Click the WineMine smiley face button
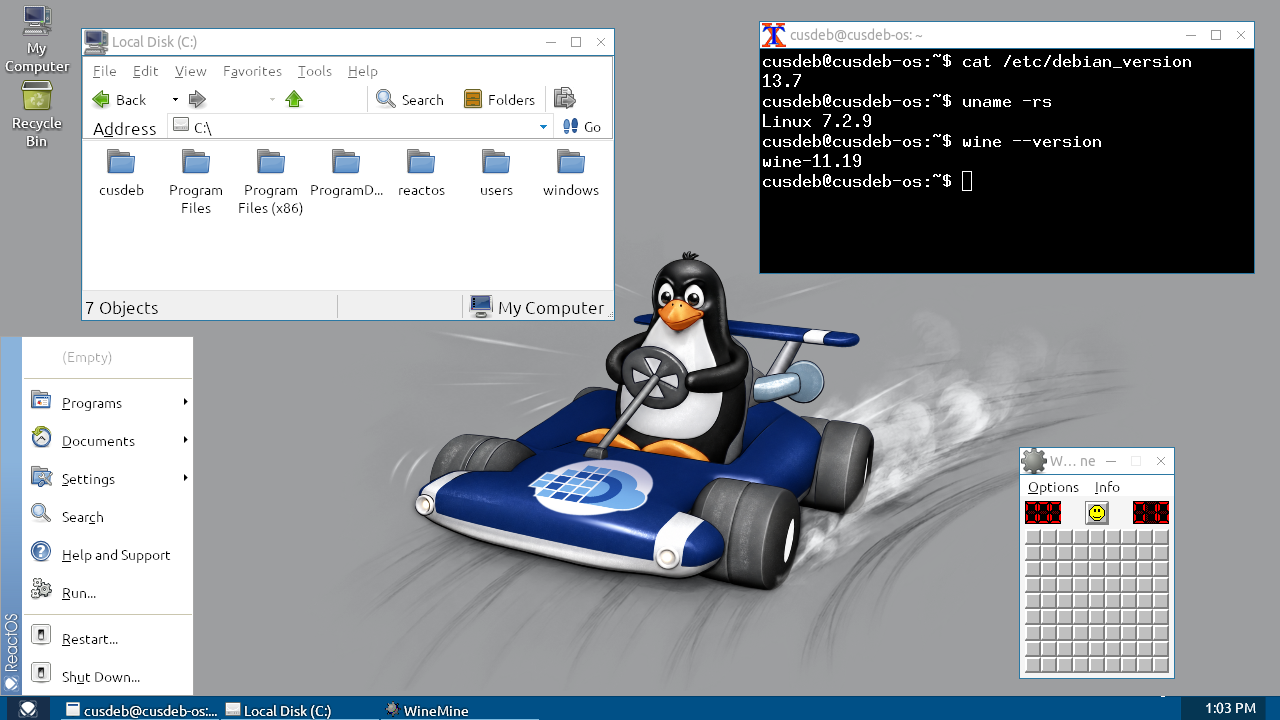Viewport: 1280px width, 720px height. 1097,513
